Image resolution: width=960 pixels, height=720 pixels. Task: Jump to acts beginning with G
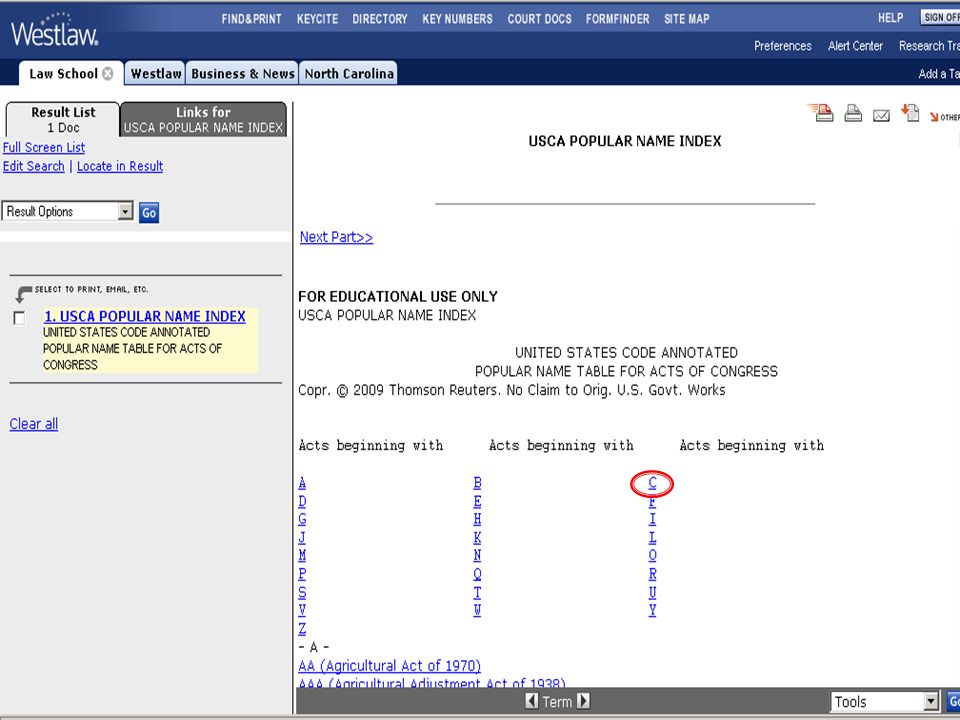coord(302,519)
